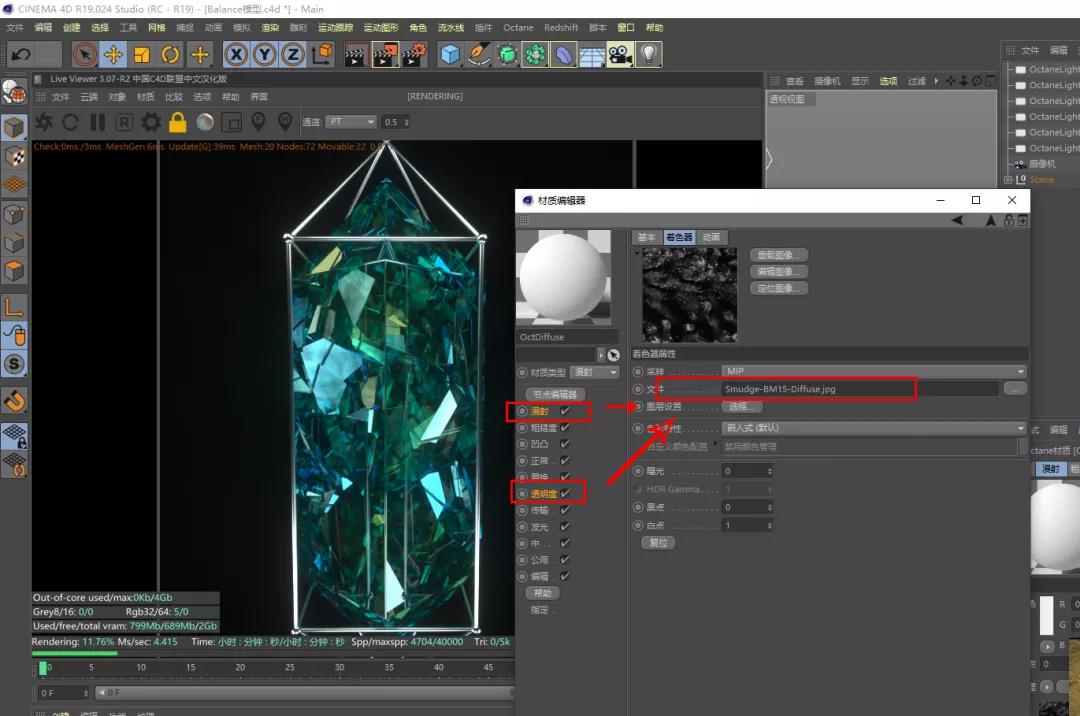The height and width of the screenshot is (716, 1080).
Task: Click the file browse '...' button
Action: (x=1015, y=389)
